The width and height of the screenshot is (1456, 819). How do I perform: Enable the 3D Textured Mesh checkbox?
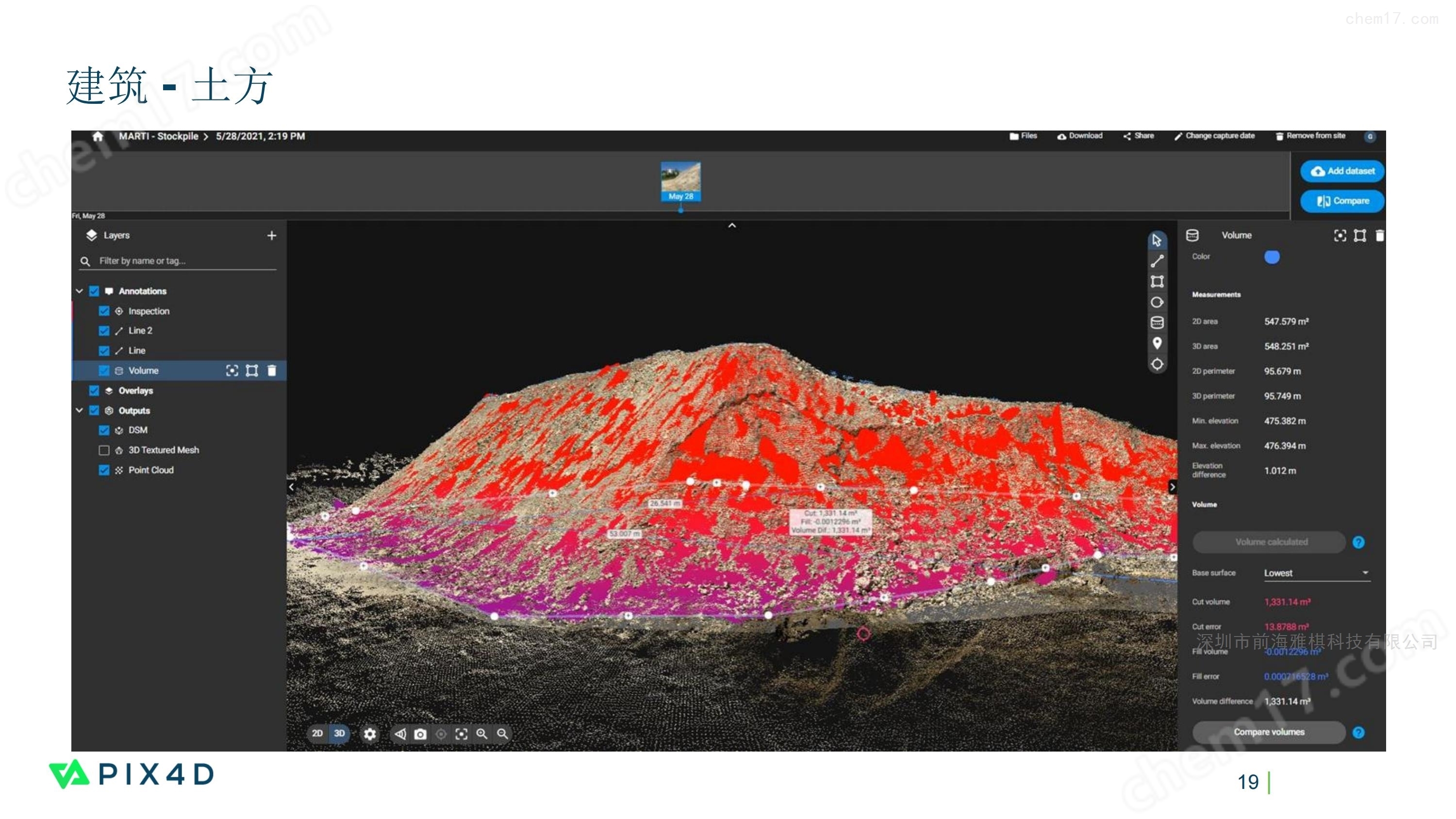pos(104,450)
